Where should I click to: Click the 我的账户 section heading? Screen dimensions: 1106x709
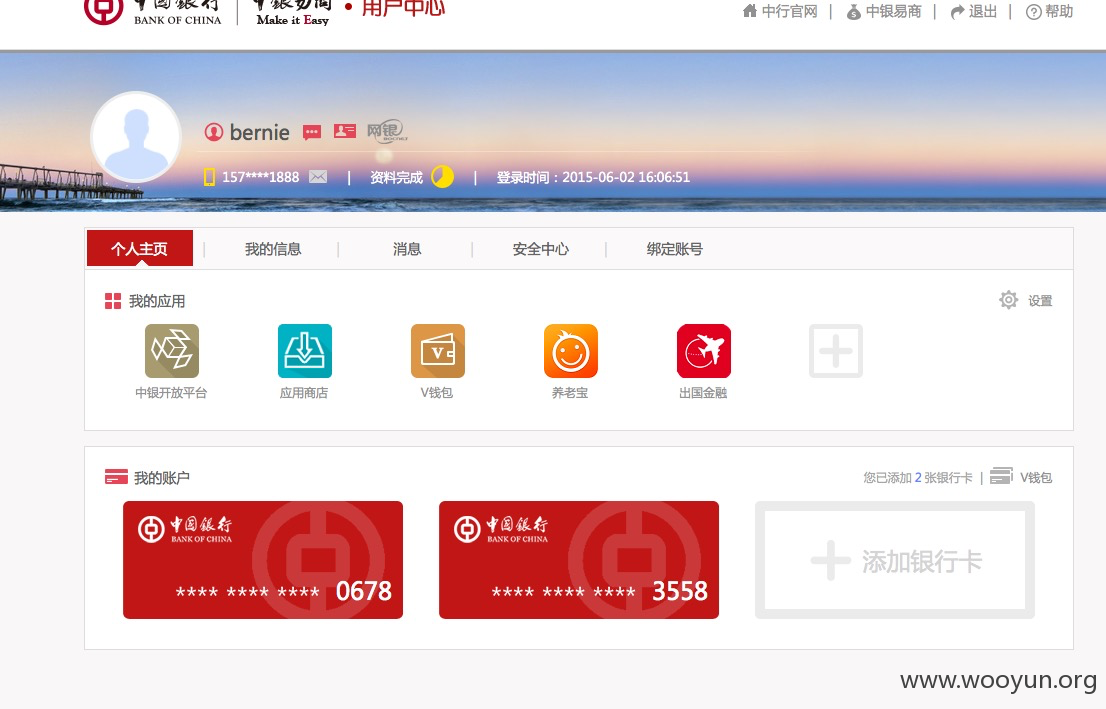click(x=162, y=478)
